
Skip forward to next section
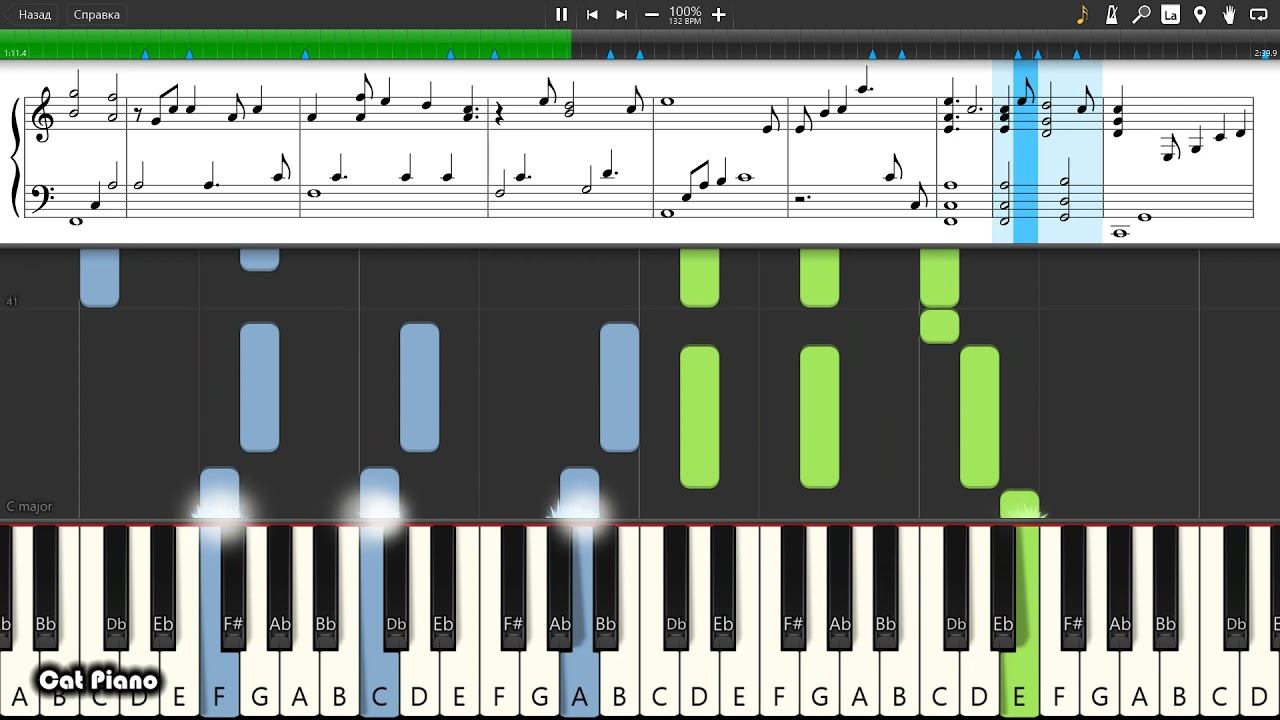click(622, 15)
